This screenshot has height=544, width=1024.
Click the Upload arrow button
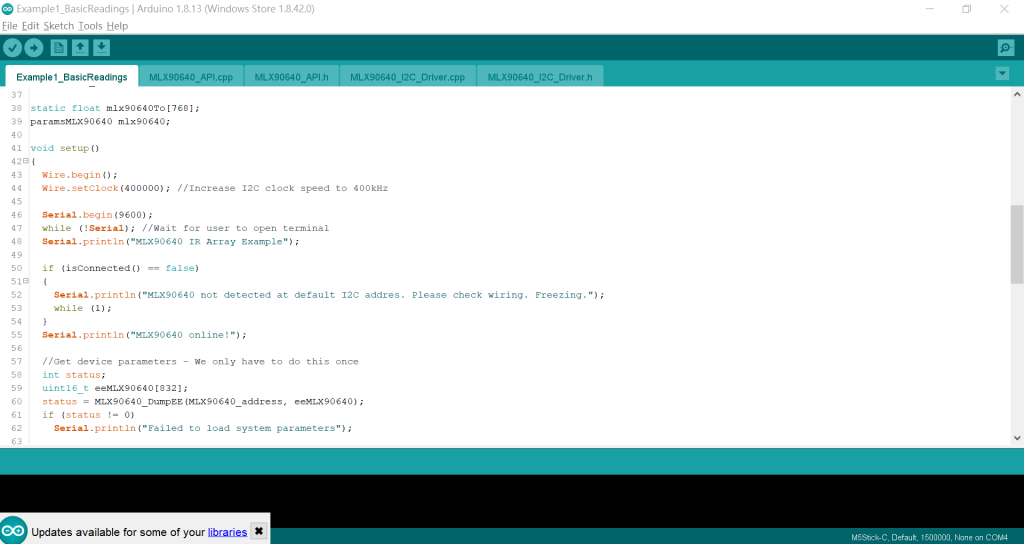coord(33,48)
